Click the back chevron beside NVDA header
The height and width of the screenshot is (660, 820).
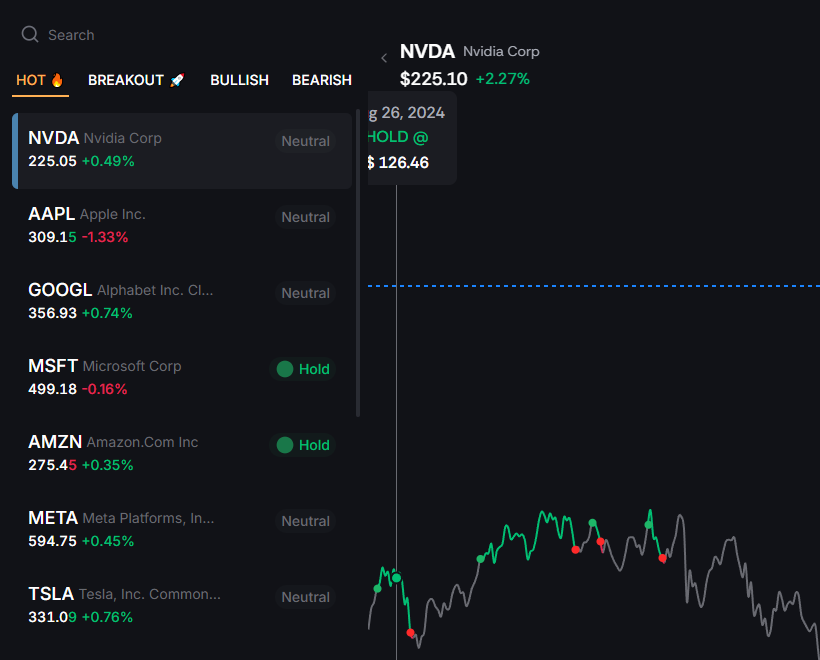(384, 58)
